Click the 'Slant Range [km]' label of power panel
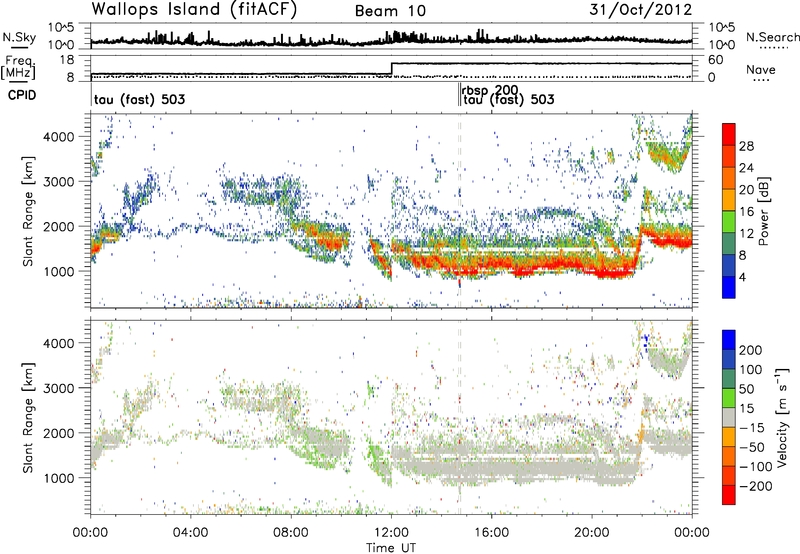This screenshot has height=554, width=800. pos(28,211)
